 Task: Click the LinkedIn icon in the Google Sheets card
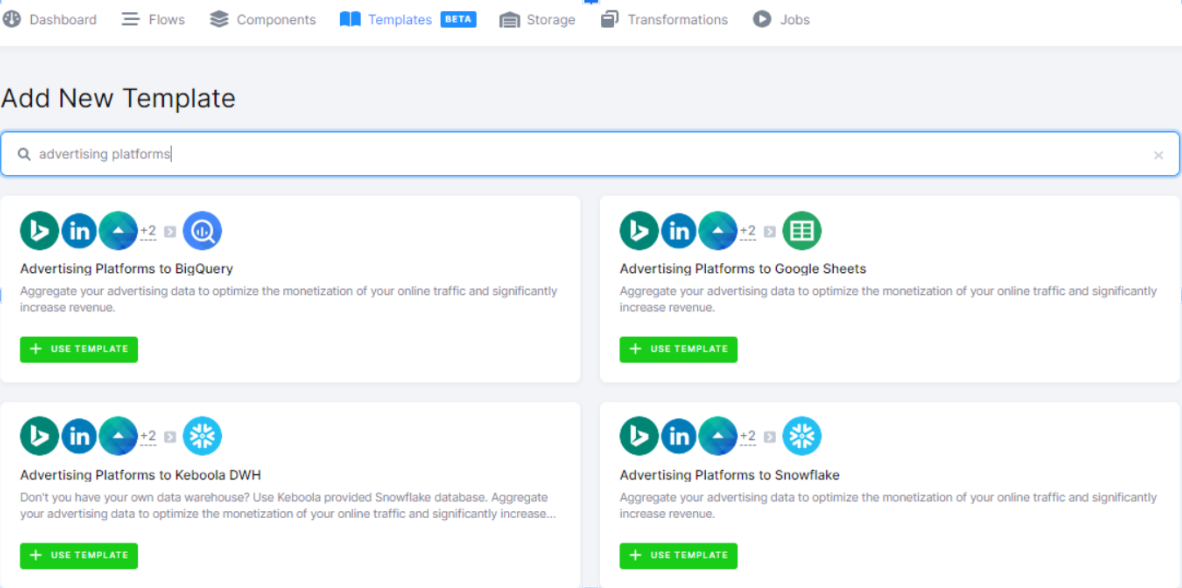679,231
